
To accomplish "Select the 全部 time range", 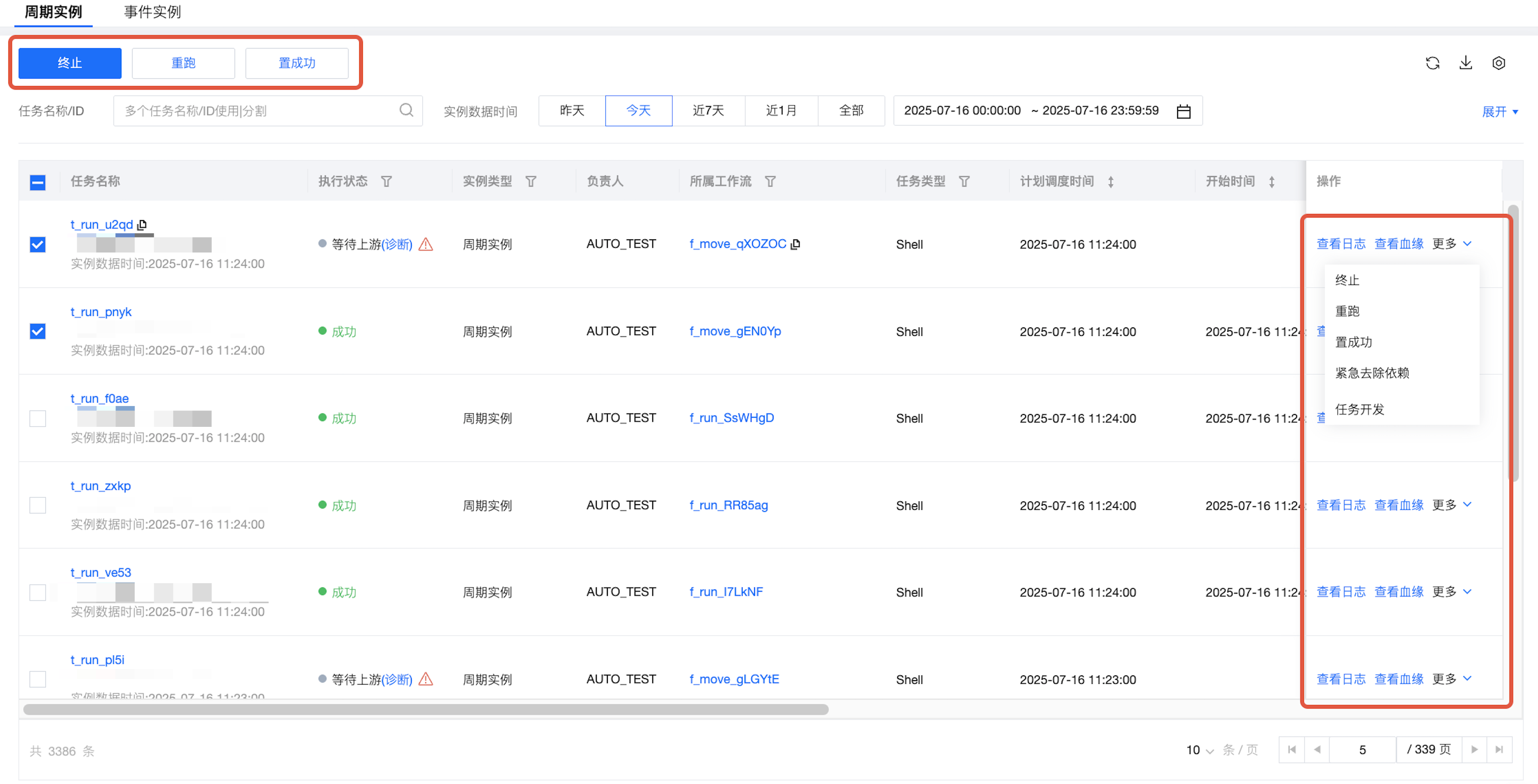I will 852,110.
